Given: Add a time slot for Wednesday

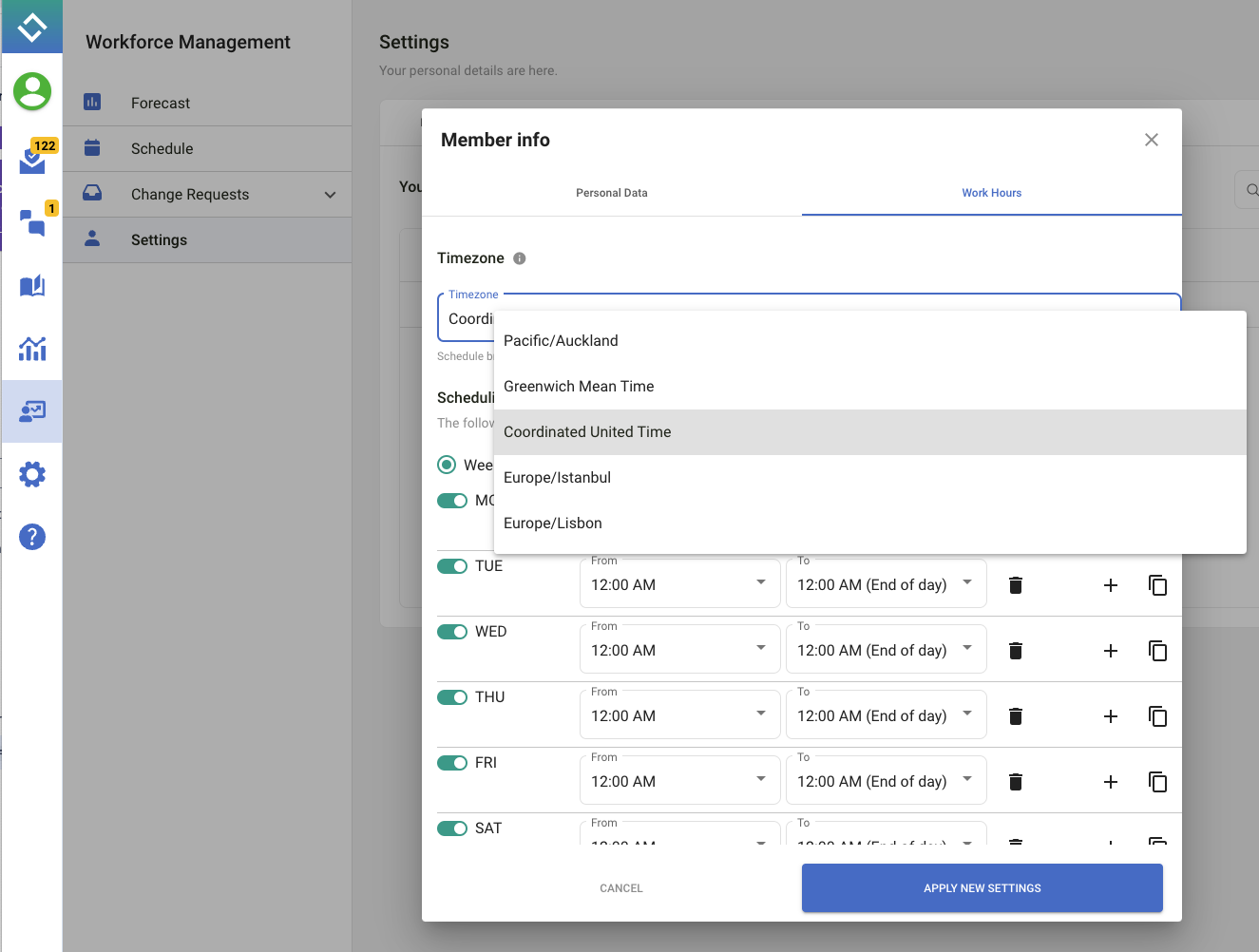Looking at the screenshot, I should tap(1110, 651).
